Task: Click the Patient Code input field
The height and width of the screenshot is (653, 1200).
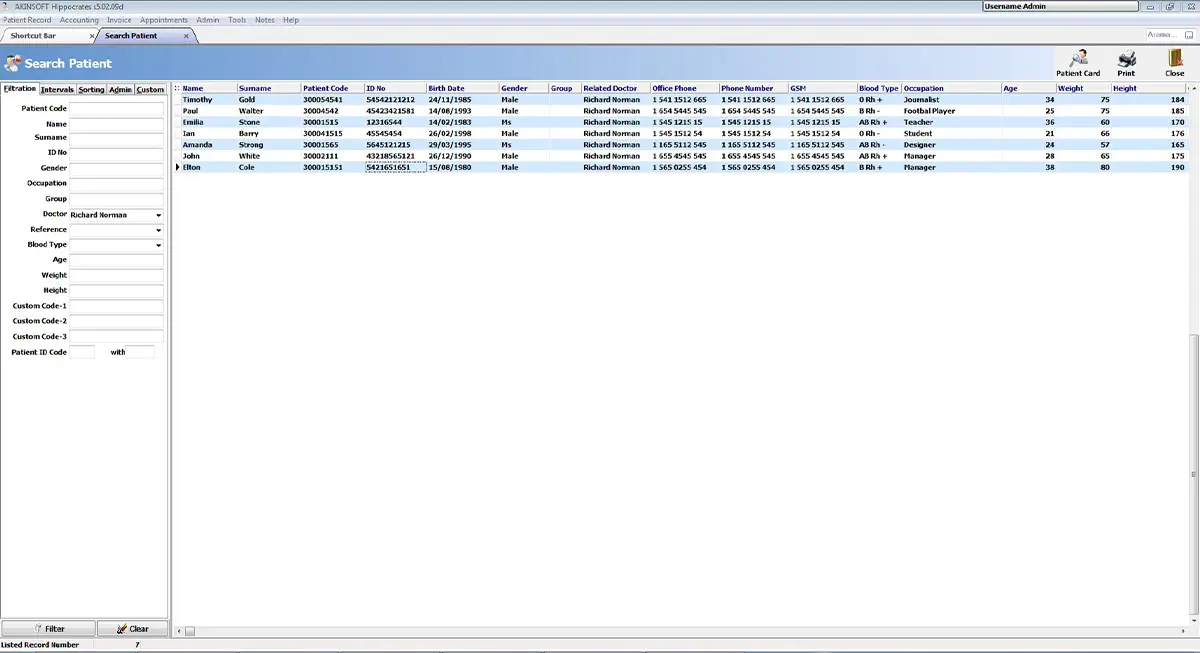Action: pyautogui.click(x=116, y=108)
